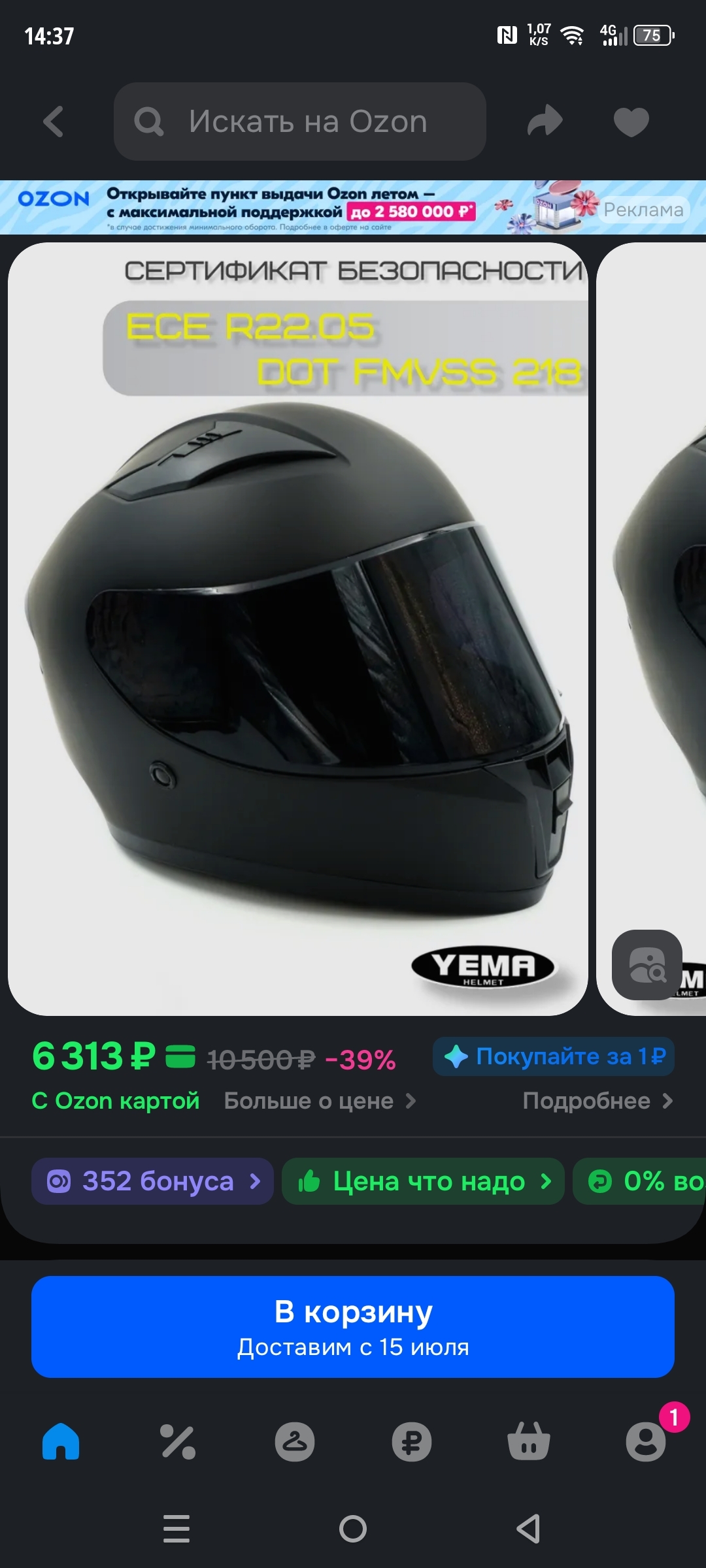The height and width of the screenshot is (1568, 706).
Task: Open the main helmet product image
Action: [298, 629]
